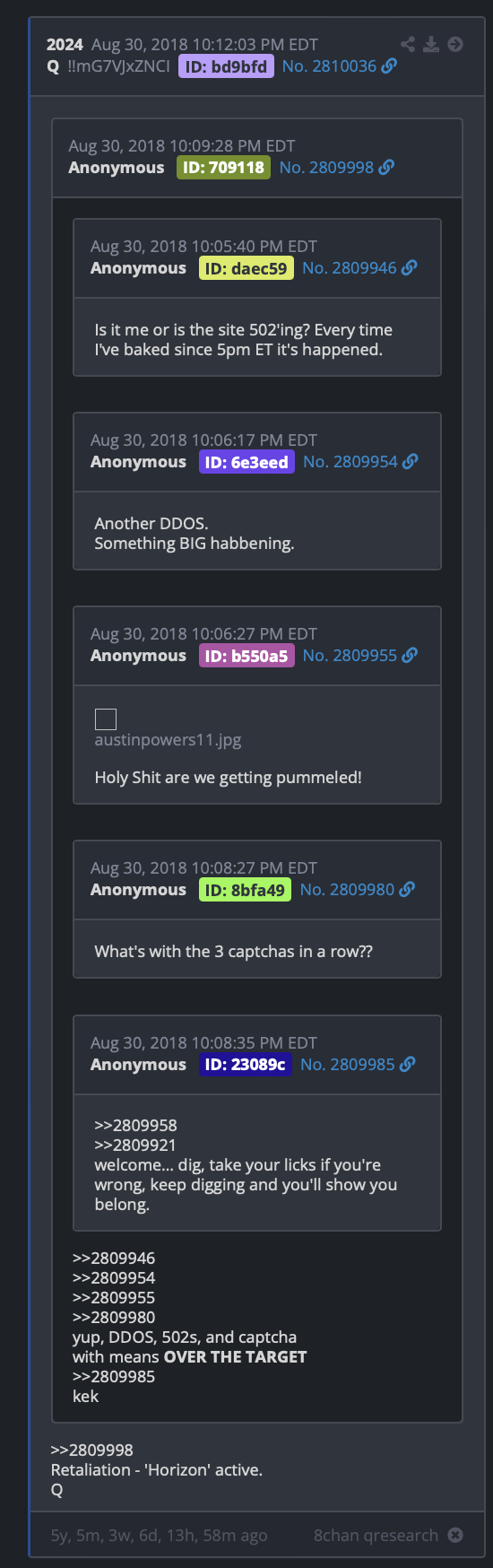Click link icon beside No. 2809980
Image resolution: width=493 pixels, height=1568 pixels.
[x=407, y=889]
